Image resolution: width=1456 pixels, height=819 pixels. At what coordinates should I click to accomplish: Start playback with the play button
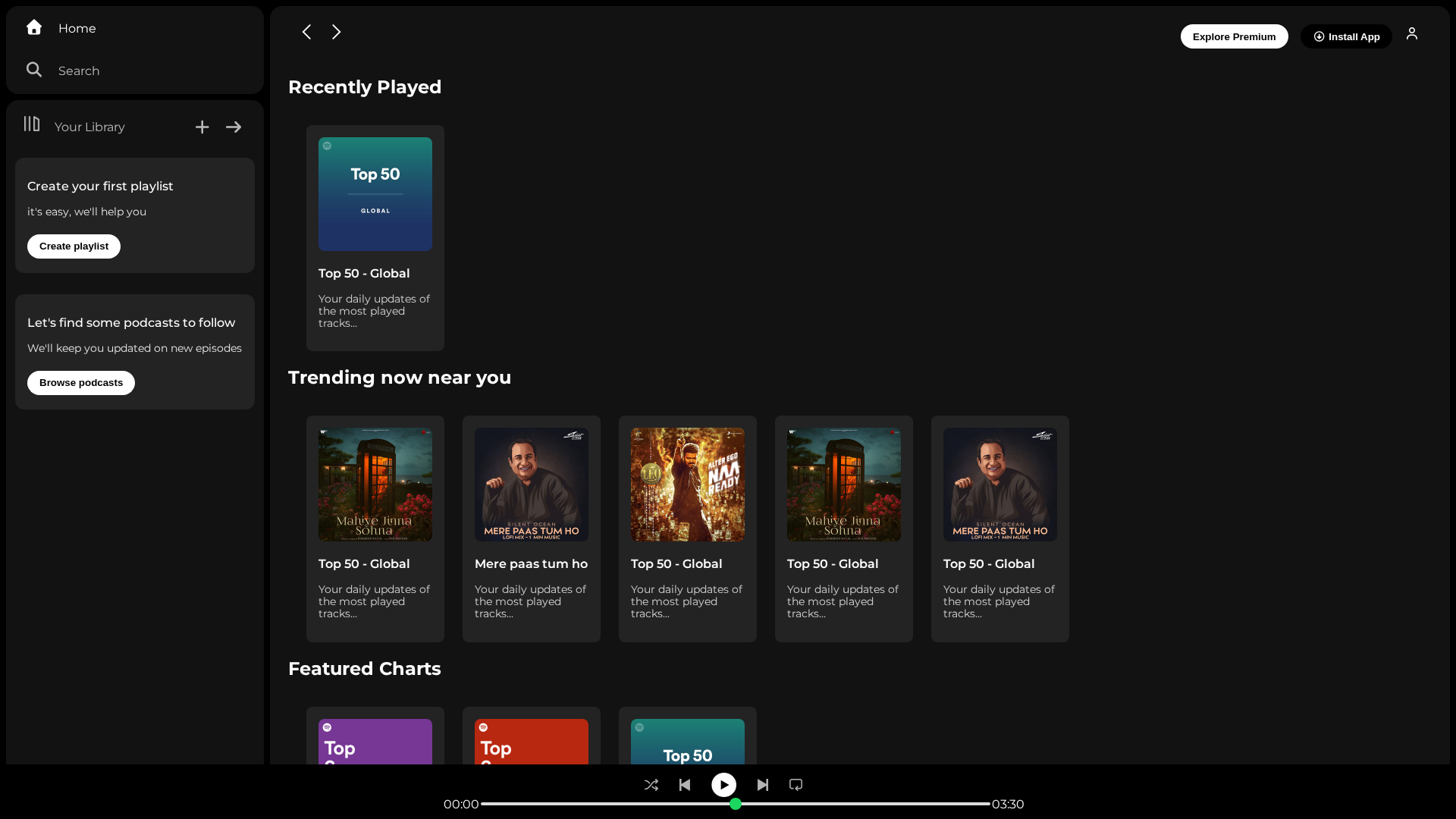pos(723,785)
